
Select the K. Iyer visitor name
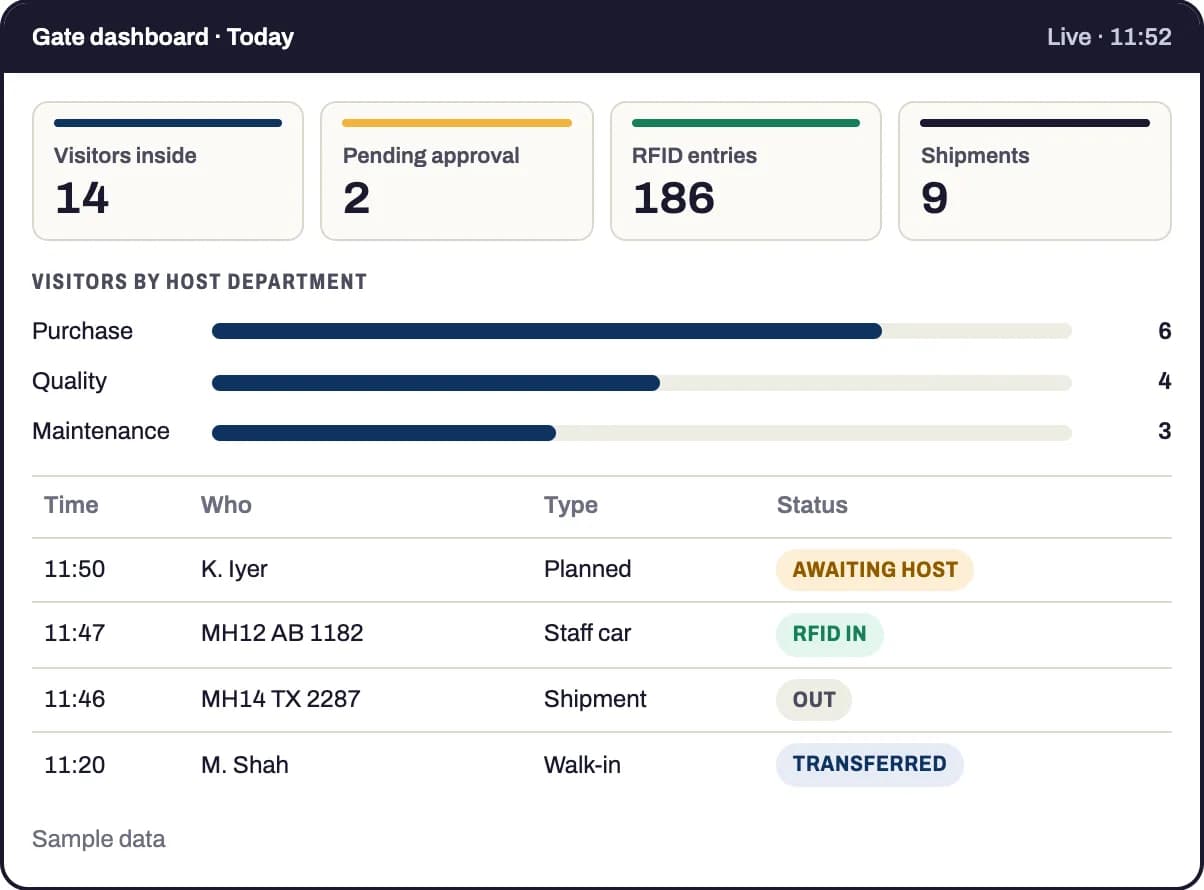click(x=234, y=569)
